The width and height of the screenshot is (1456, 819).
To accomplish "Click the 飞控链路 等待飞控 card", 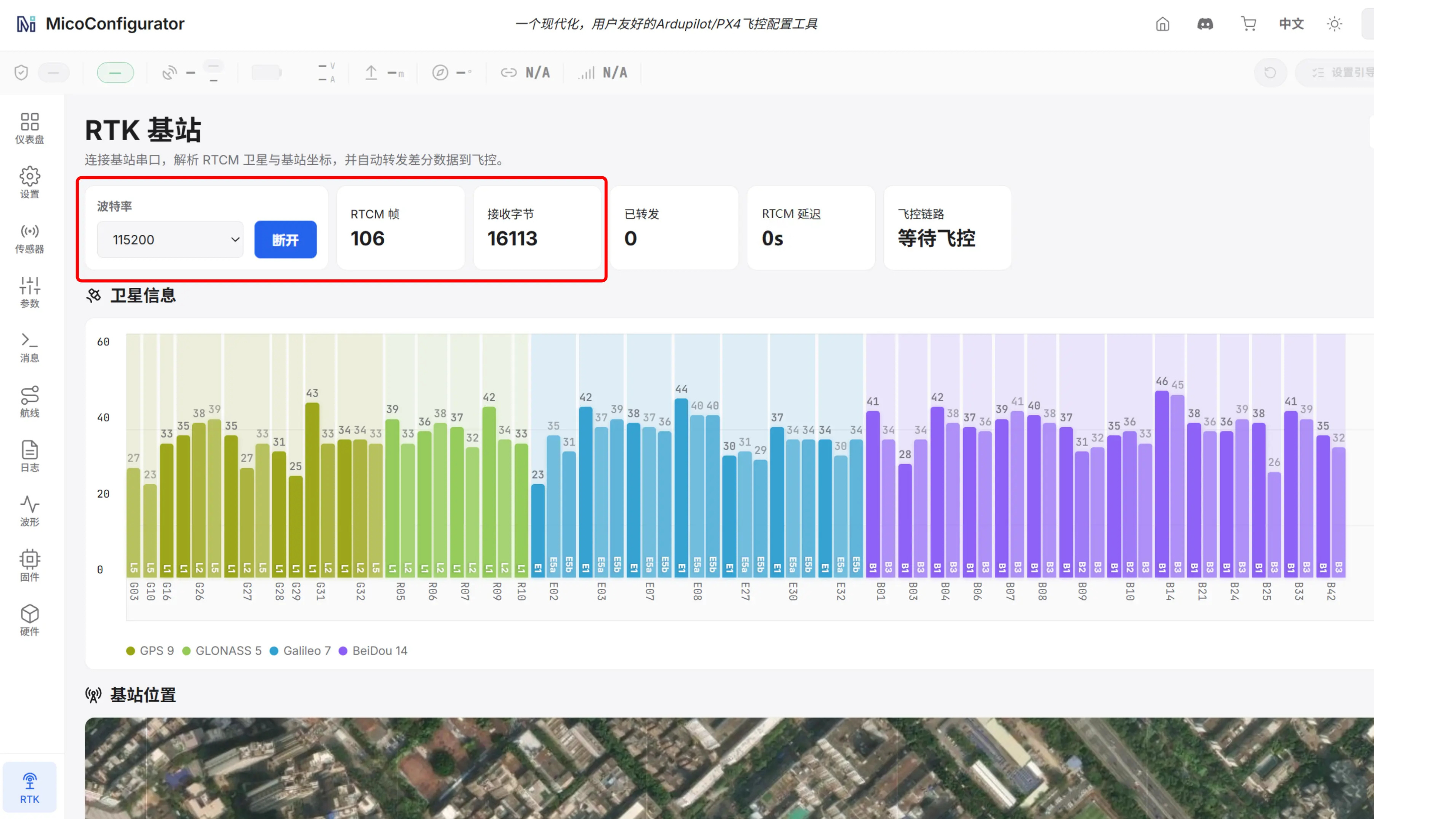I will click(x=947, y=228).
